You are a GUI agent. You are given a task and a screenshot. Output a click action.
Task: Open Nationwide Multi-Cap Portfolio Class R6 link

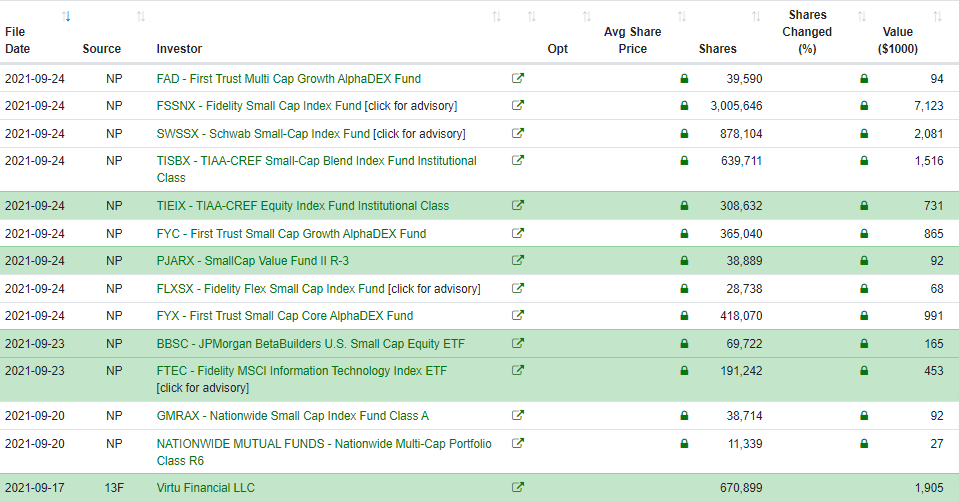(324, 451)
